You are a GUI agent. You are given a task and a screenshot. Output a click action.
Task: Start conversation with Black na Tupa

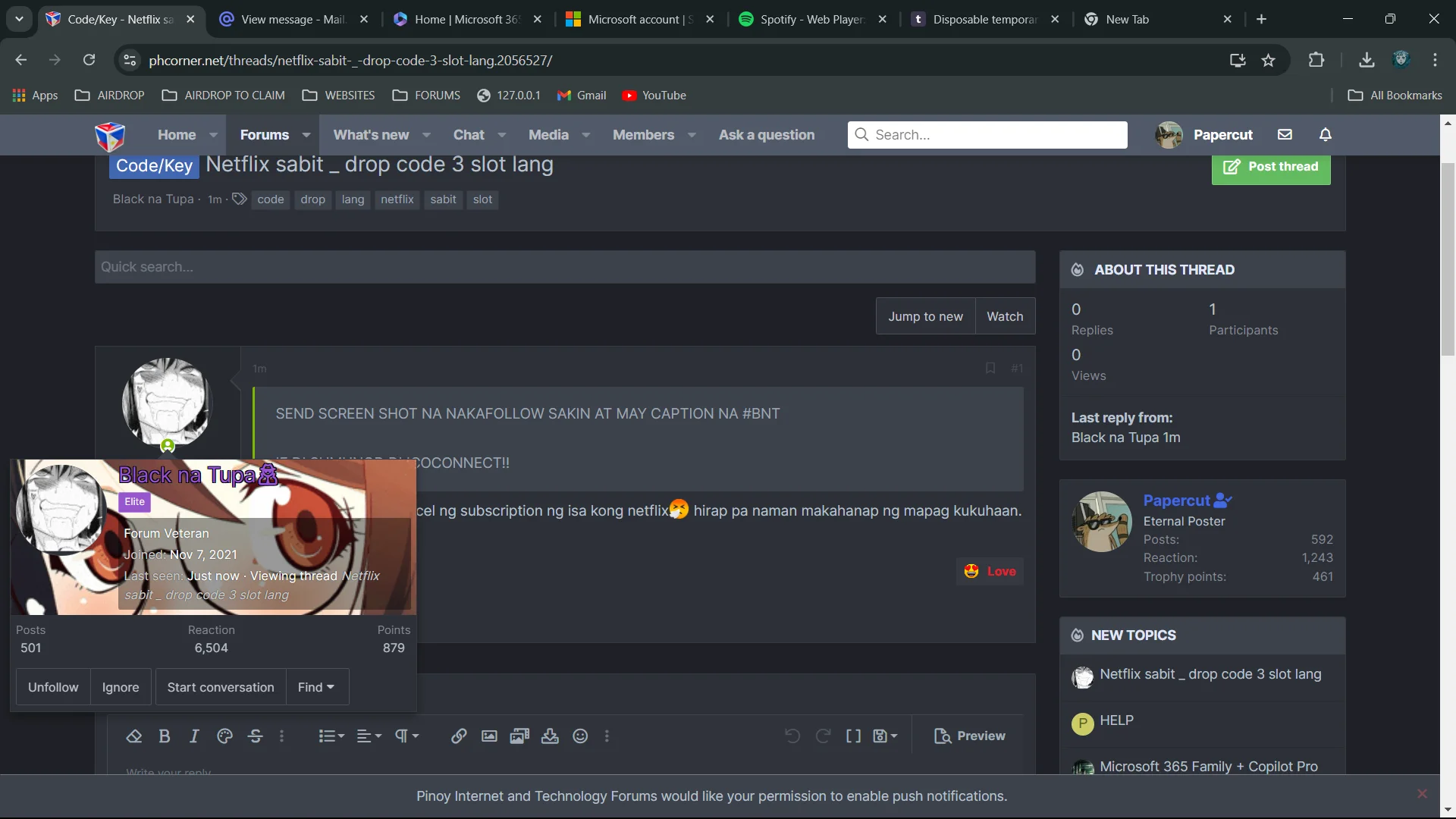tap(221, 687)
